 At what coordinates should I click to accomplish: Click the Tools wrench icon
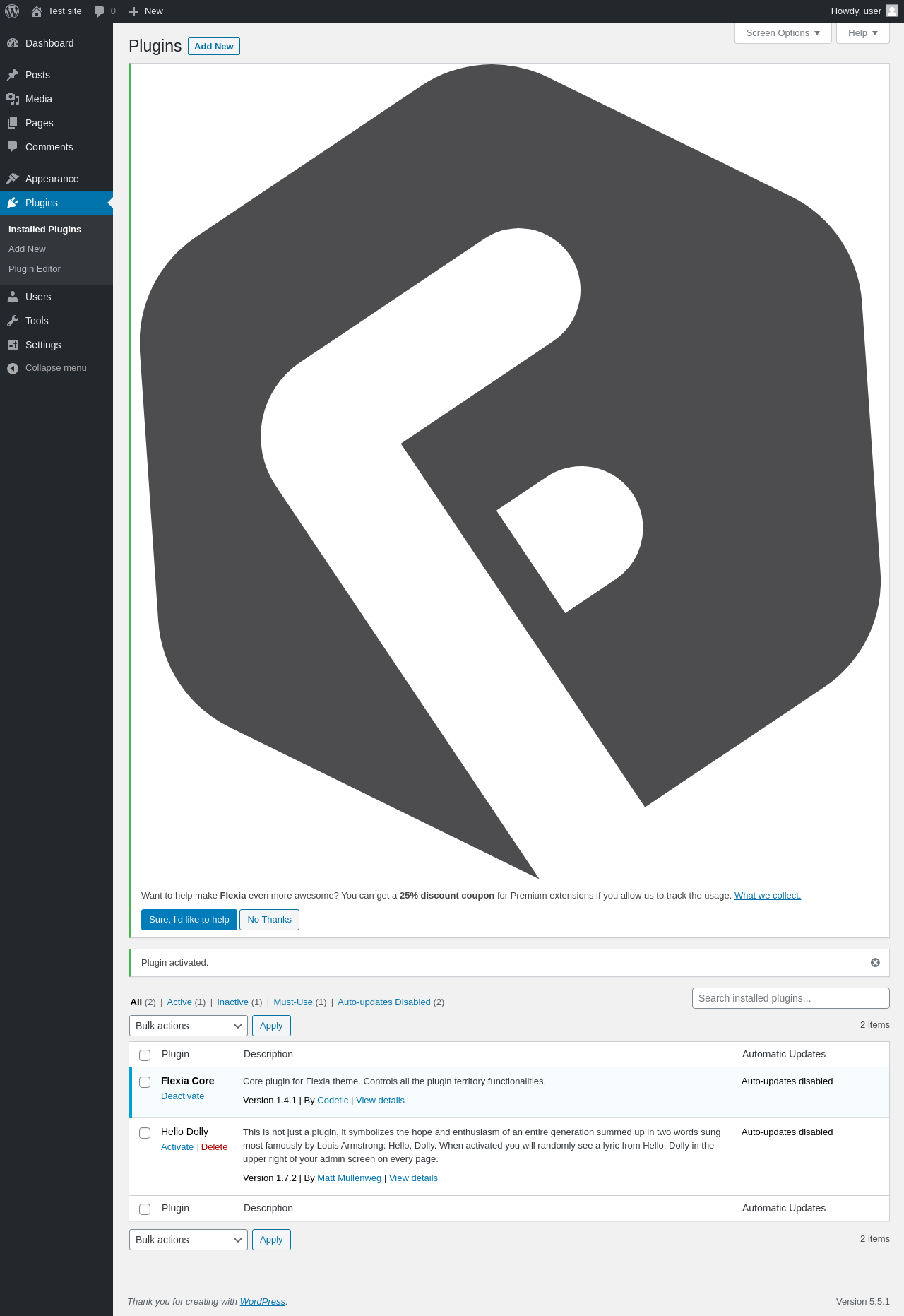coord(13,321)
